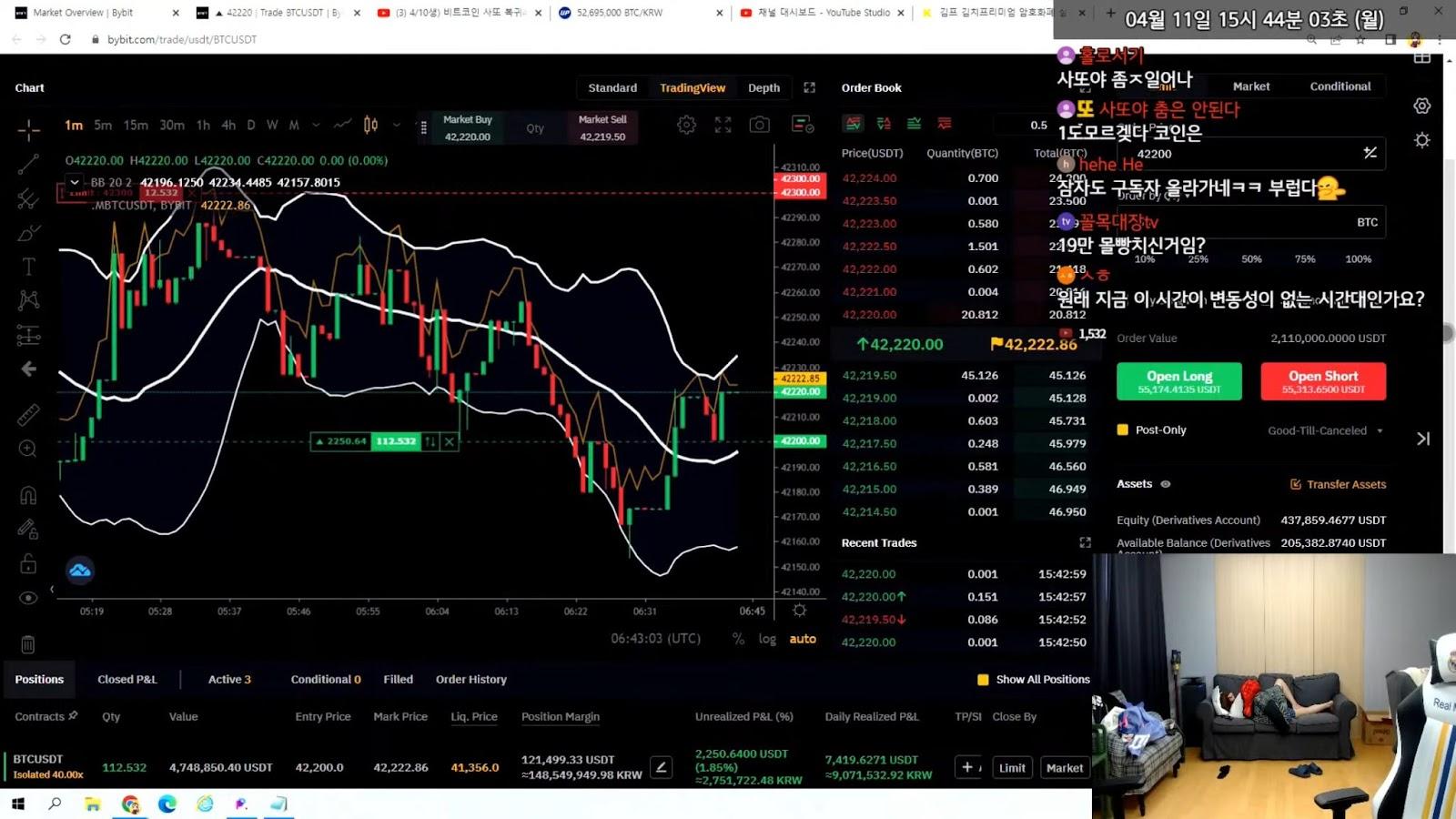1456x819 pixels.
Task: Open Order History tab
Action: tap(471, 679)
